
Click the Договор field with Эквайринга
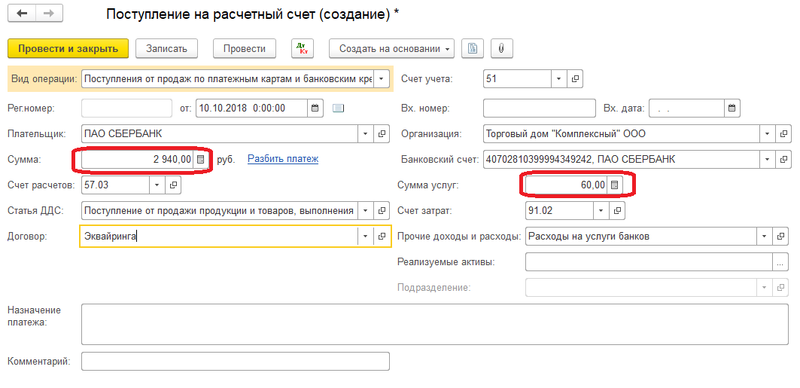(219, 236)
